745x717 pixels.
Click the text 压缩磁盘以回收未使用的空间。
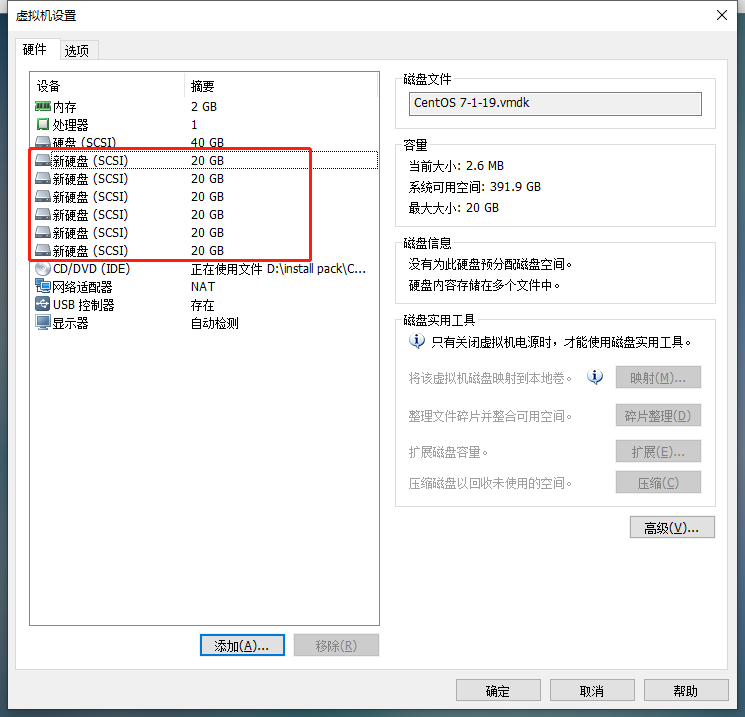[491, 483]
